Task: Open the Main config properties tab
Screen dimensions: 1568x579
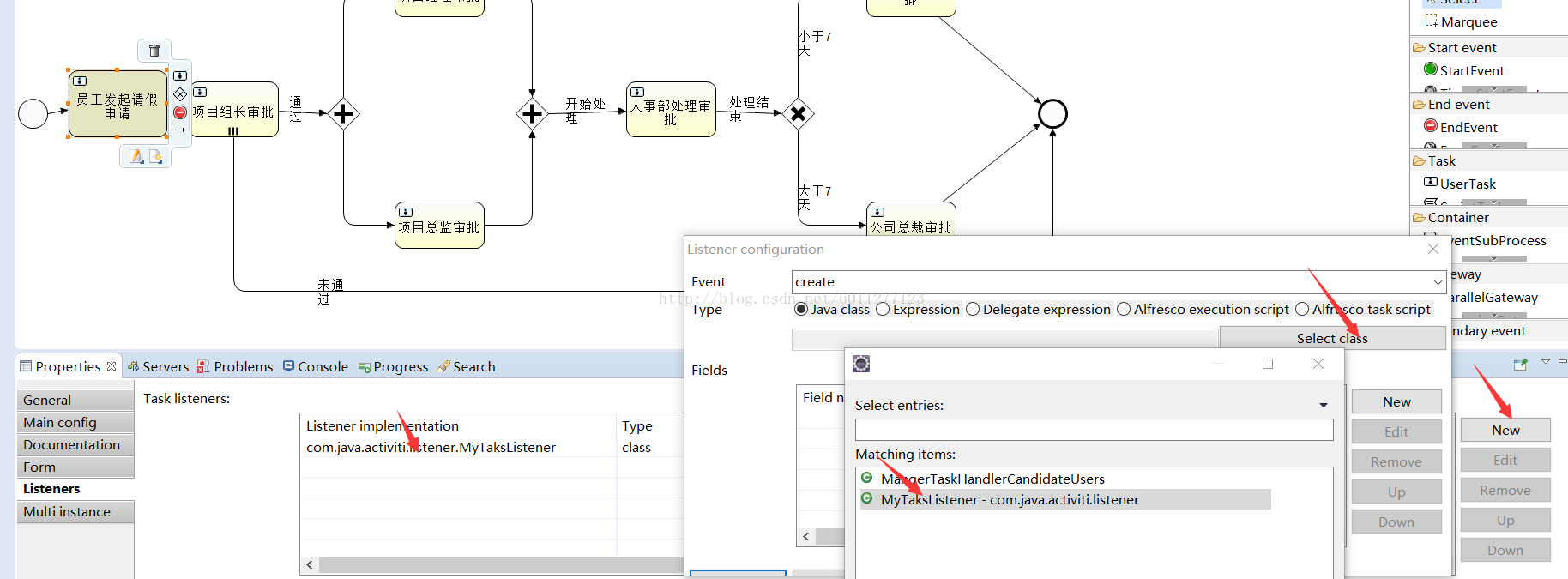Action: point(75,422)
